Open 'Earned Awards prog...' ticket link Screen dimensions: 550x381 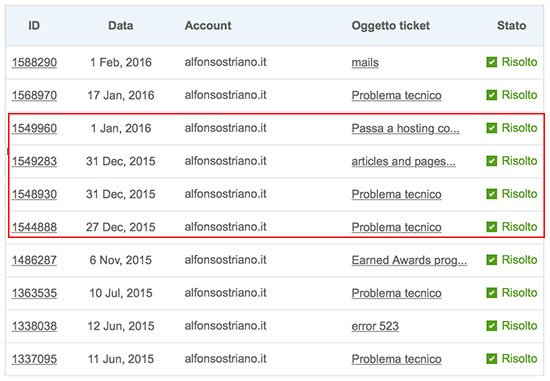click(x=409, y=260)
